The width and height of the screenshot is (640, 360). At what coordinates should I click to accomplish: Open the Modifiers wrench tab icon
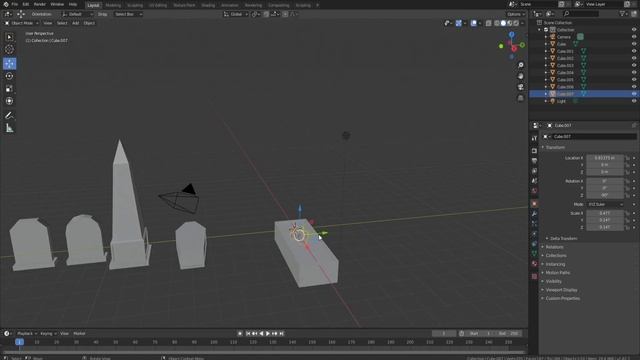(534, 214)
